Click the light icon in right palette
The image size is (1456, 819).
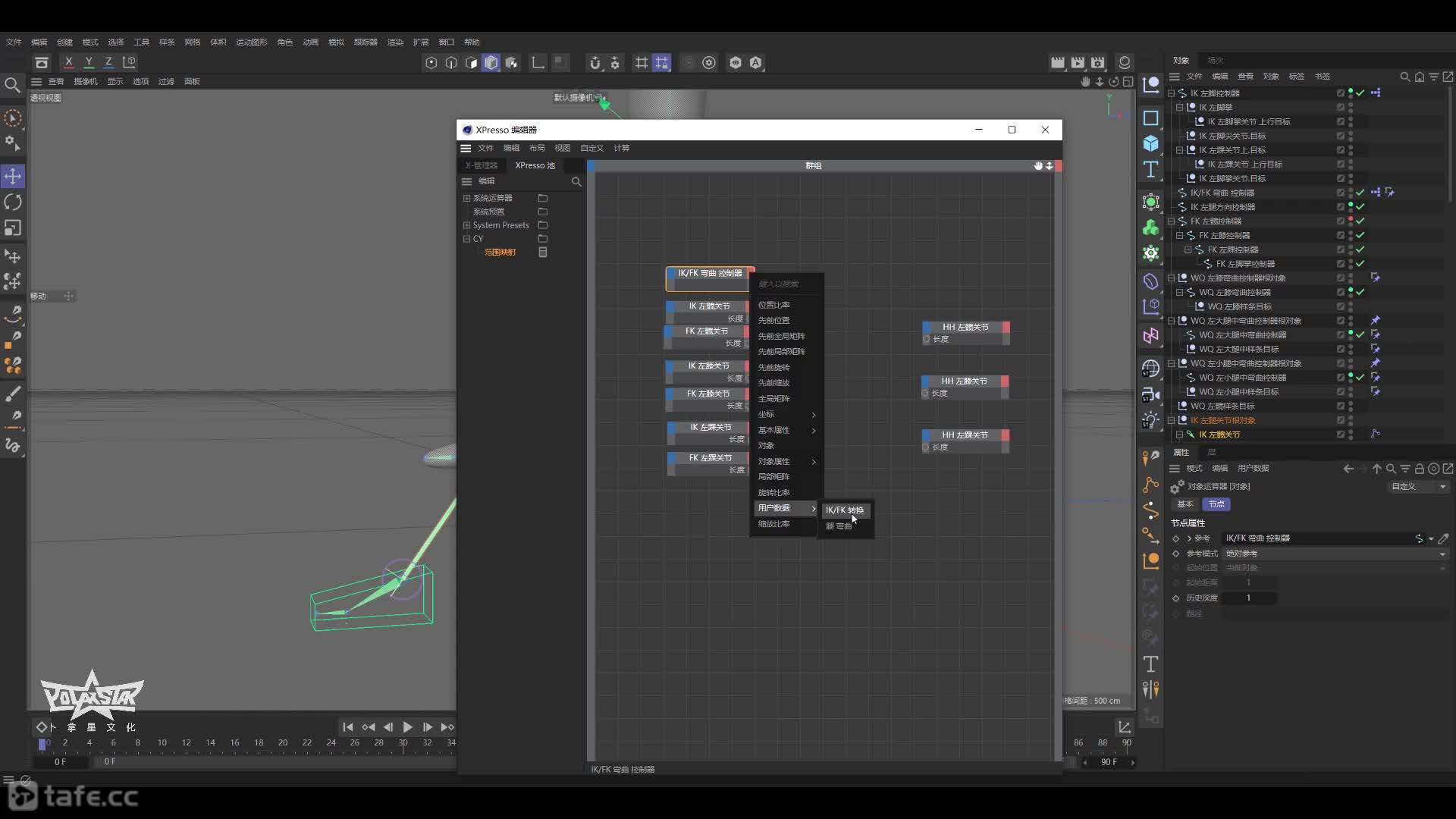tap(1150, 419)
